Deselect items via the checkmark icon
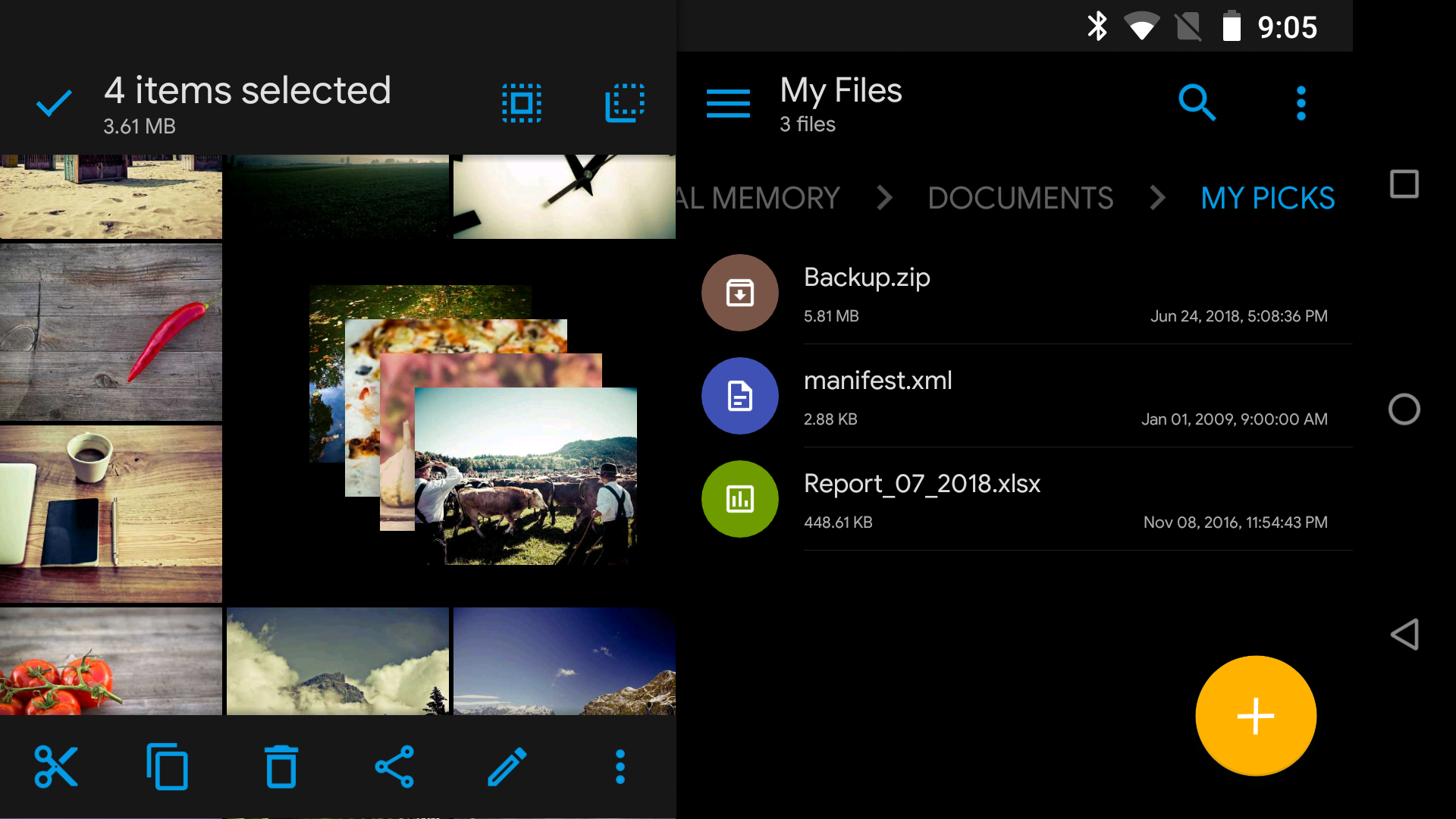This screenshot has height=819, width=1456. coord(53,102)
